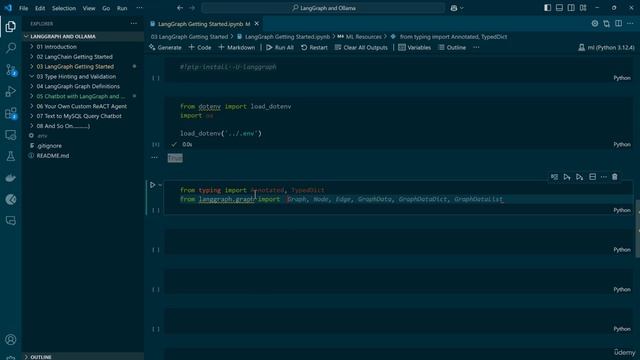640x360 pixels.
Task: Click the Explorer more actions ellipsis
Action: tap(134, 24)
